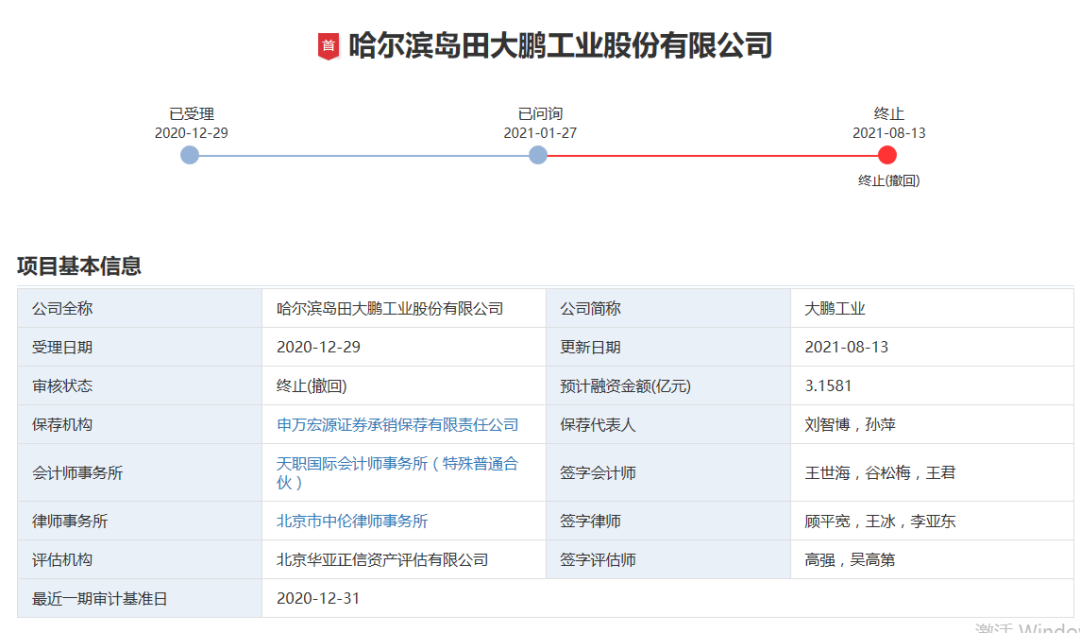The width and height of the screenshot is (1080, 633).
Task: Click the 会计师事务所 label cell
Action: tap(140, 473)
